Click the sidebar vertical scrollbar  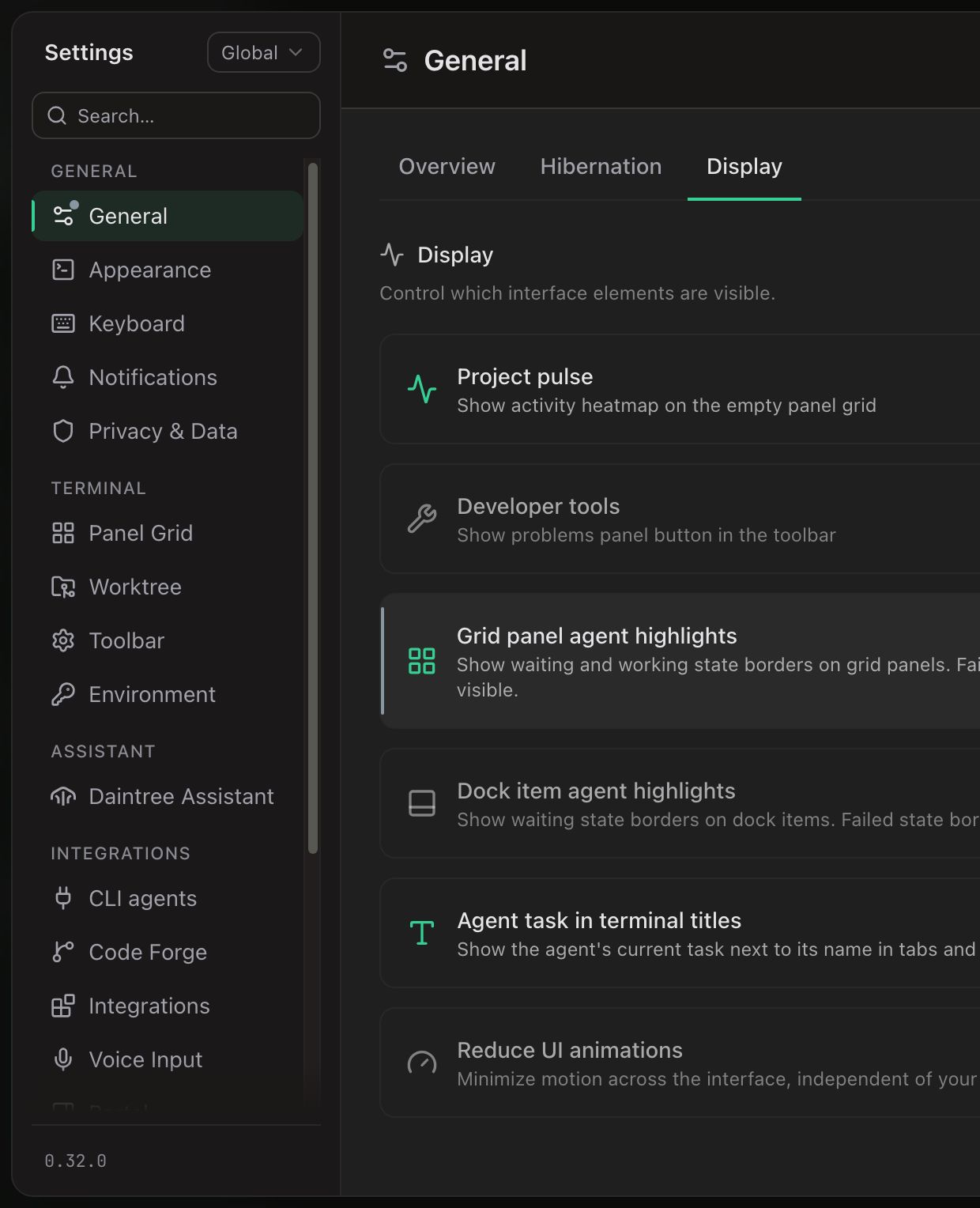pyautogui.click(x=313, y=508)
